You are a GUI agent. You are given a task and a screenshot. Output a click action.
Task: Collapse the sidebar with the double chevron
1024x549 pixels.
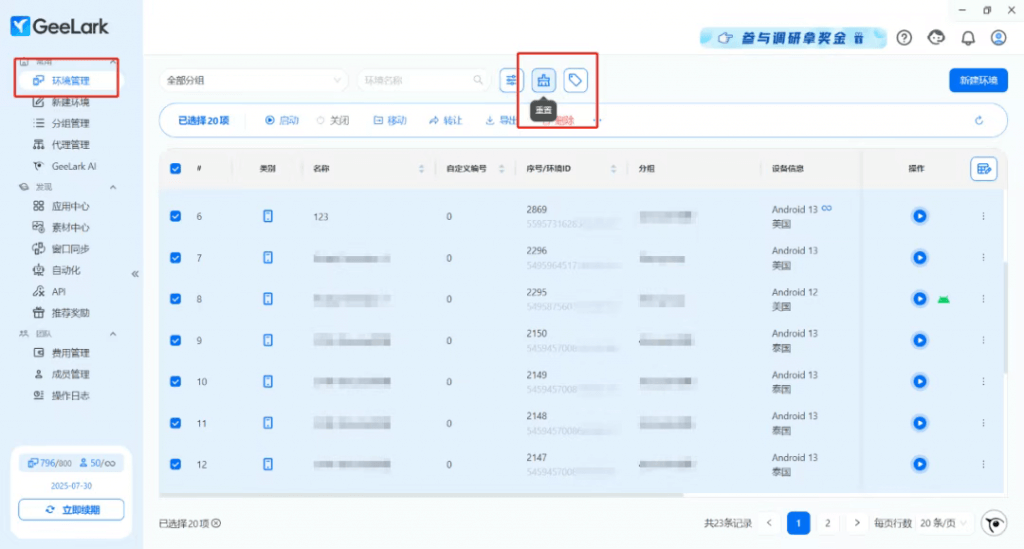(x=135, y=273)
